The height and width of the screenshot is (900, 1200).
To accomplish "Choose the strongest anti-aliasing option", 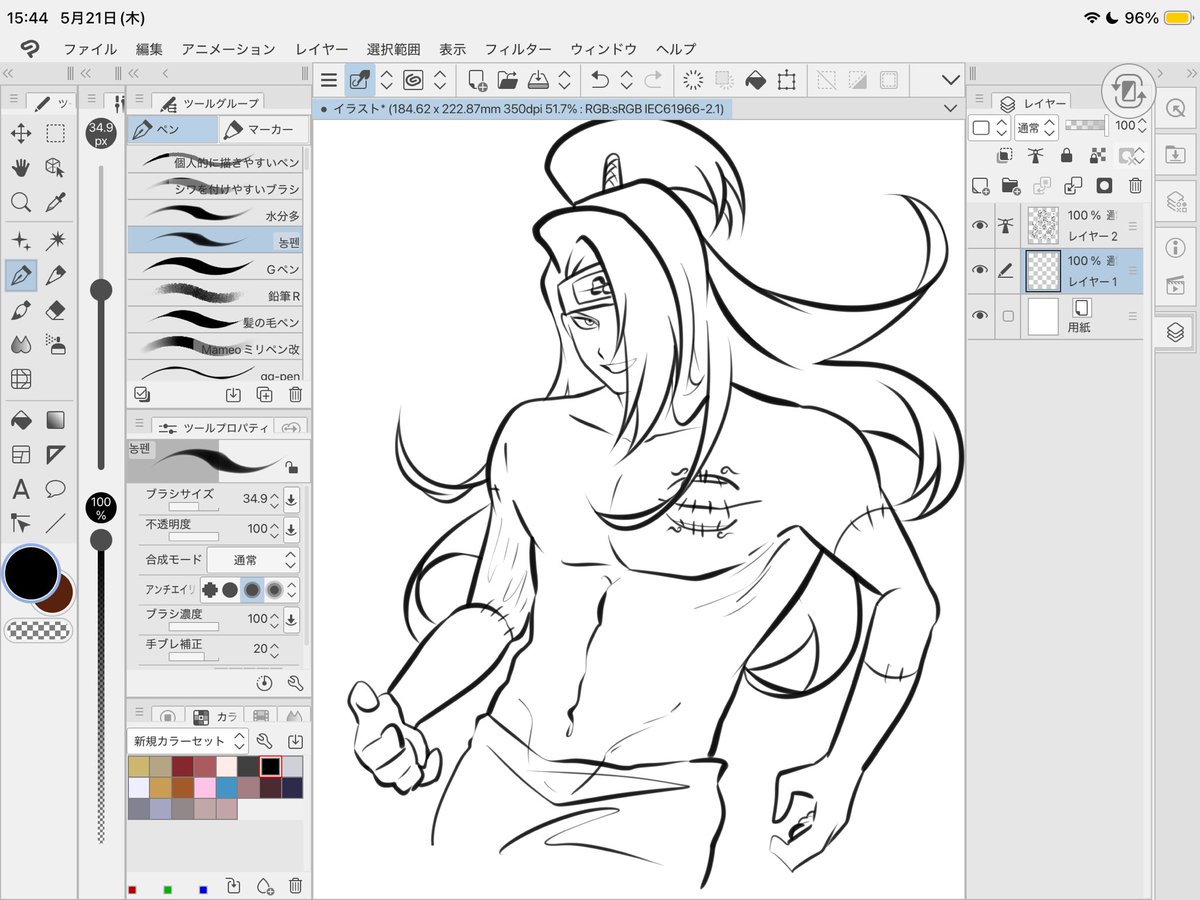I will point(273,590).
